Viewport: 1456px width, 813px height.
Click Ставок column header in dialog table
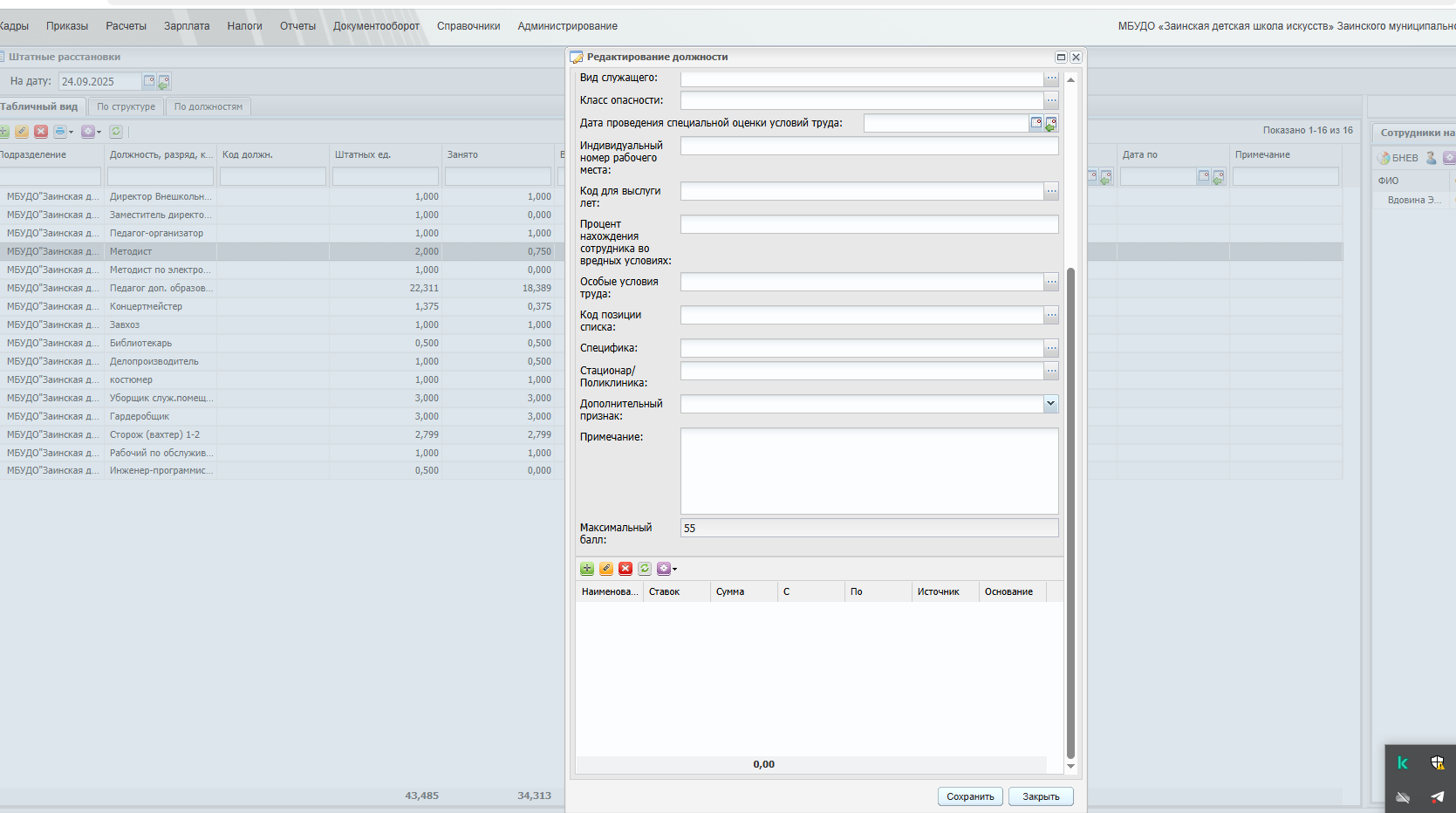677,591
